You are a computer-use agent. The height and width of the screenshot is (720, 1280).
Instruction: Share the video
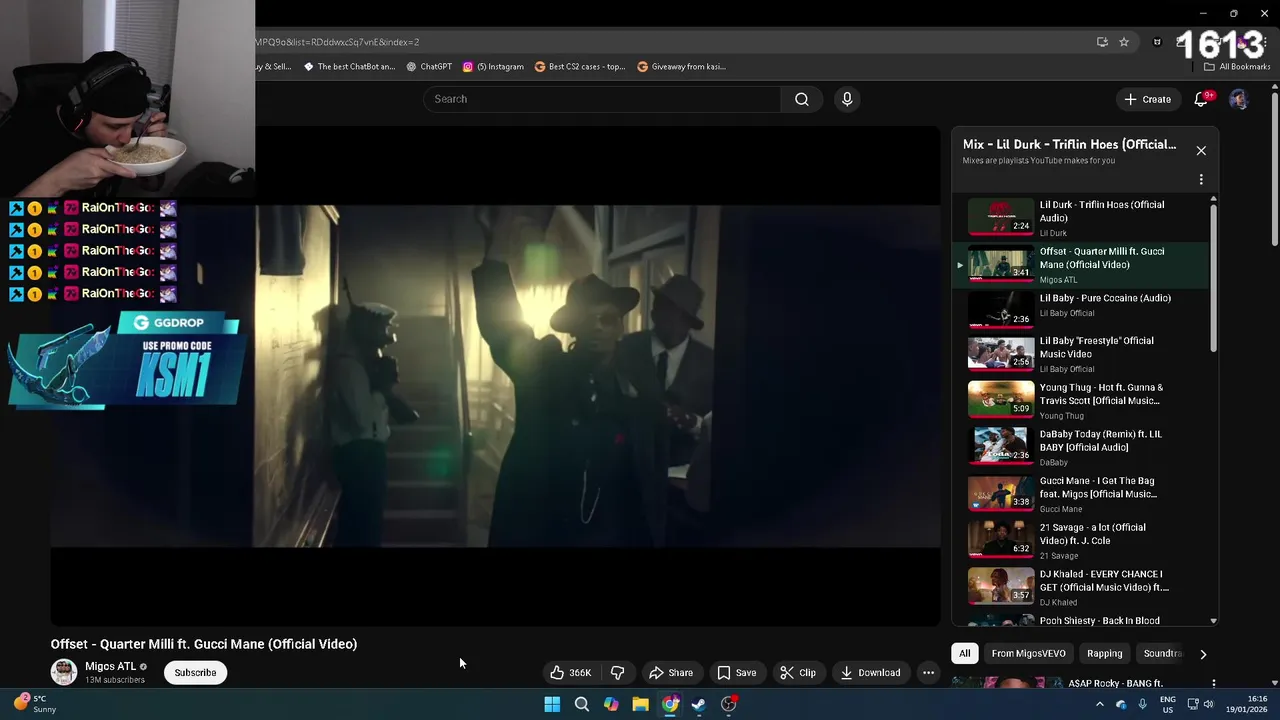[670, 673]
